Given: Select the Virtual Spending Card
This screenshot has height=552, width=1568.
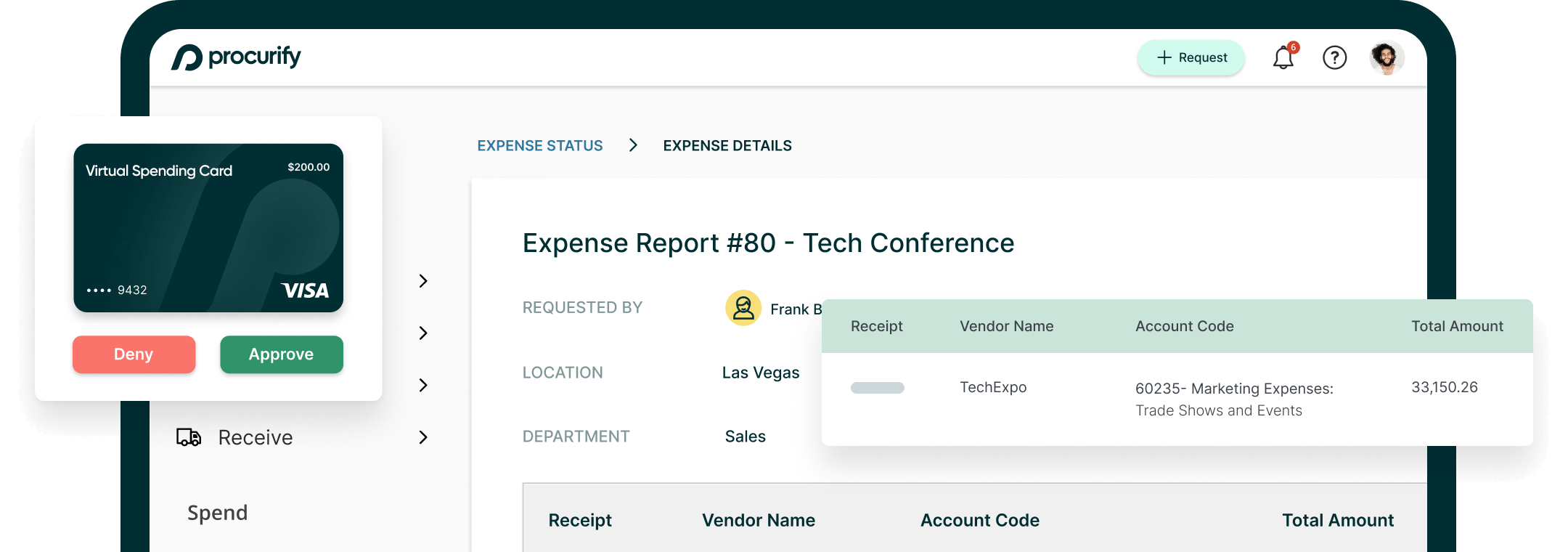Looking at the screenshot, I should pos(208,228).
